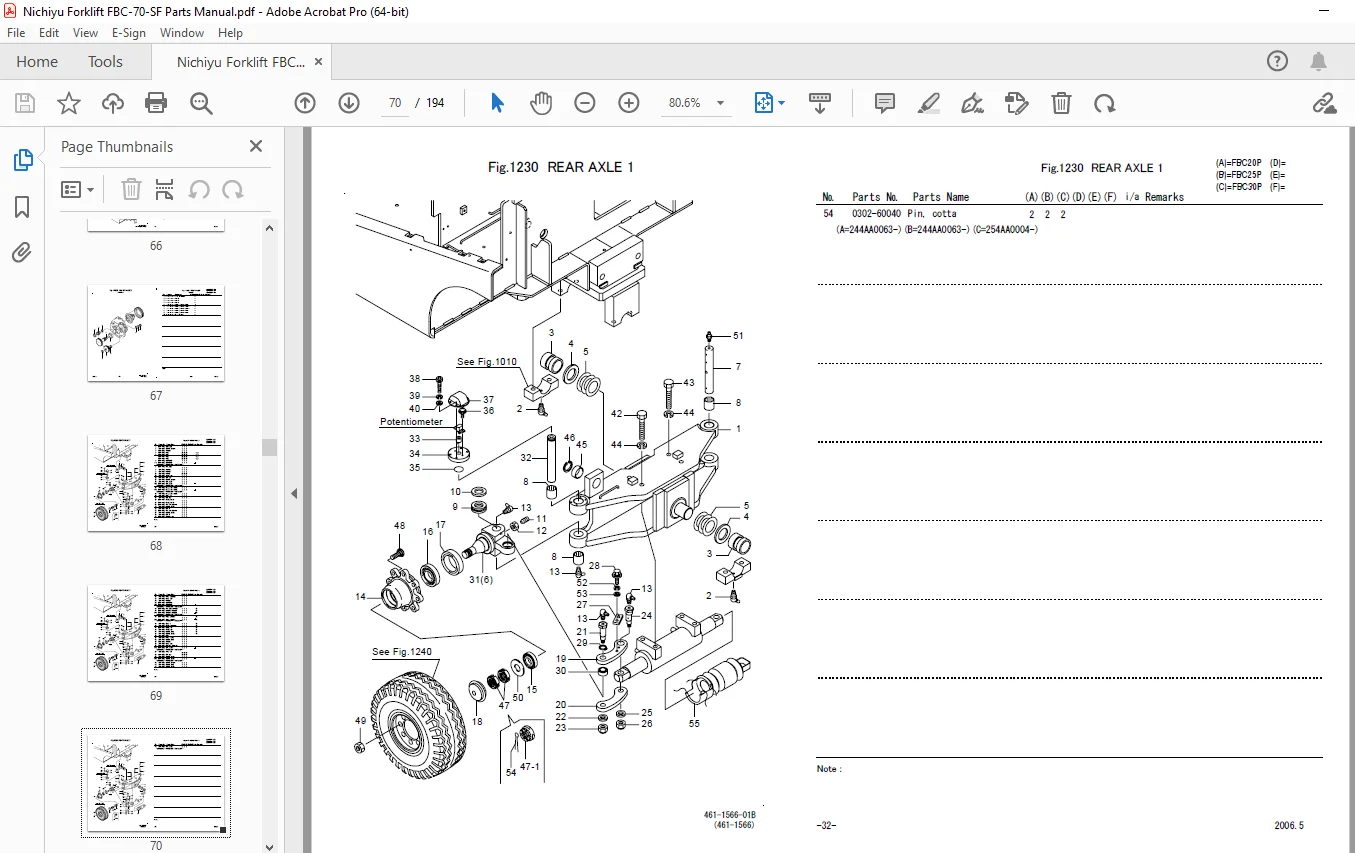Screen dimensions: 1355x853
Task: Delete selected thumbnails using the panel trash icon
Action: tap(131, 189)
